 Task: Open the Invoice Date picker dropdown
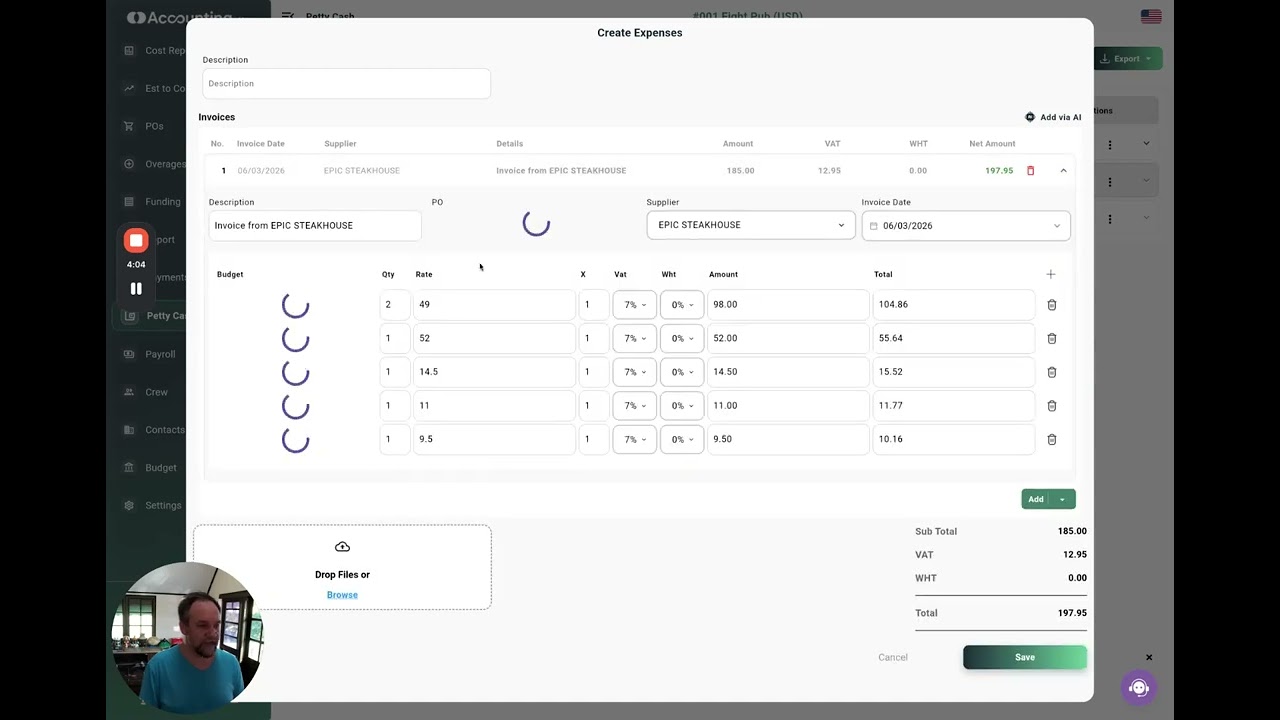tap(966, 226)
